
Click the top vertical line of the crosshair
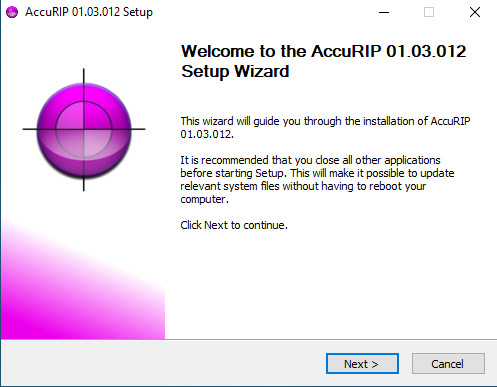tap(84, 76)
